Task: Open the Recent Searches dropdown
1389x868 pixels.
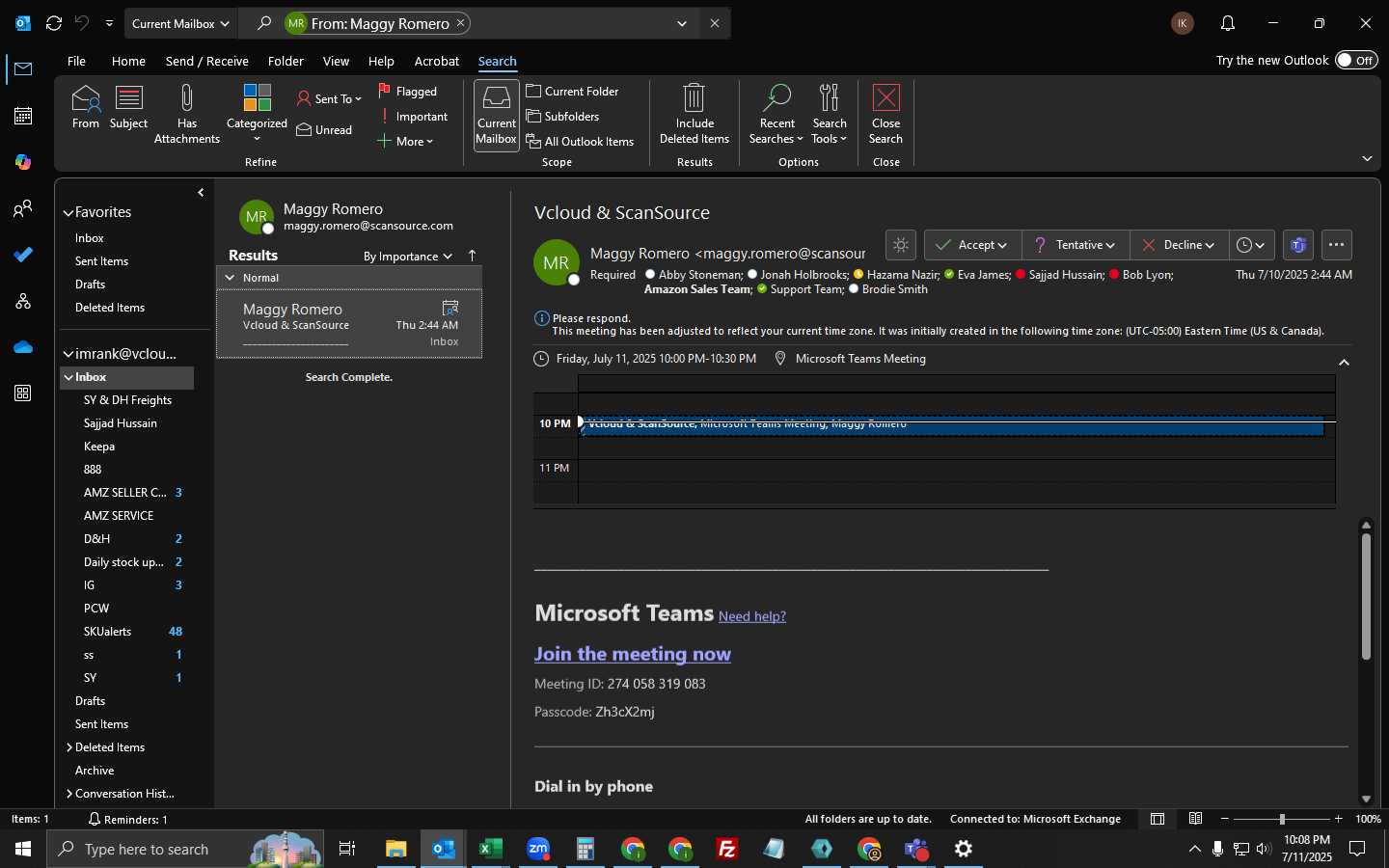Action: click(x=776, y=115)
